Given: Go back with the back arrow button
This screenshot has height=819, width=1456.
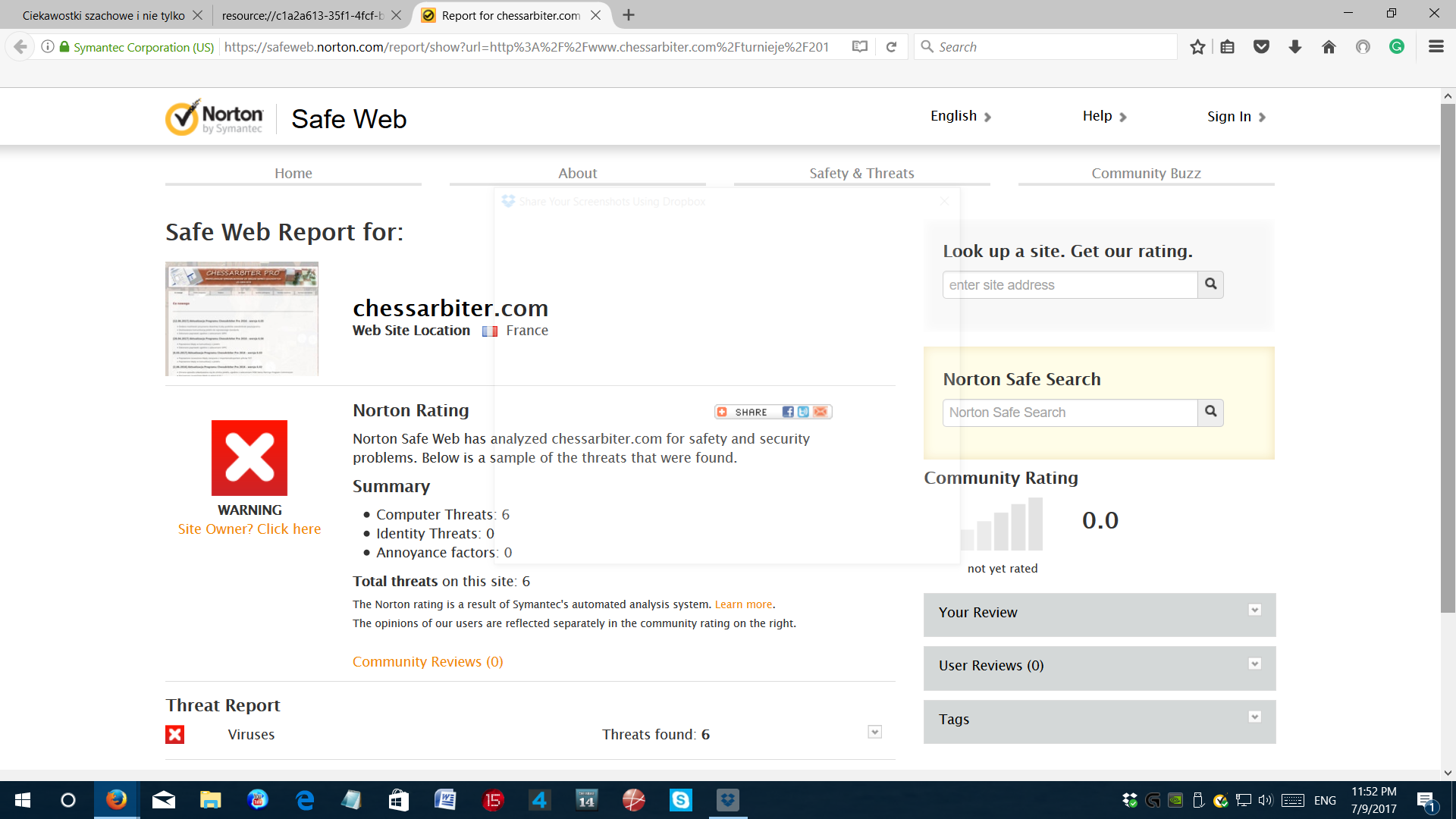Looking at the screenshot, I should (x=20, y=47).
